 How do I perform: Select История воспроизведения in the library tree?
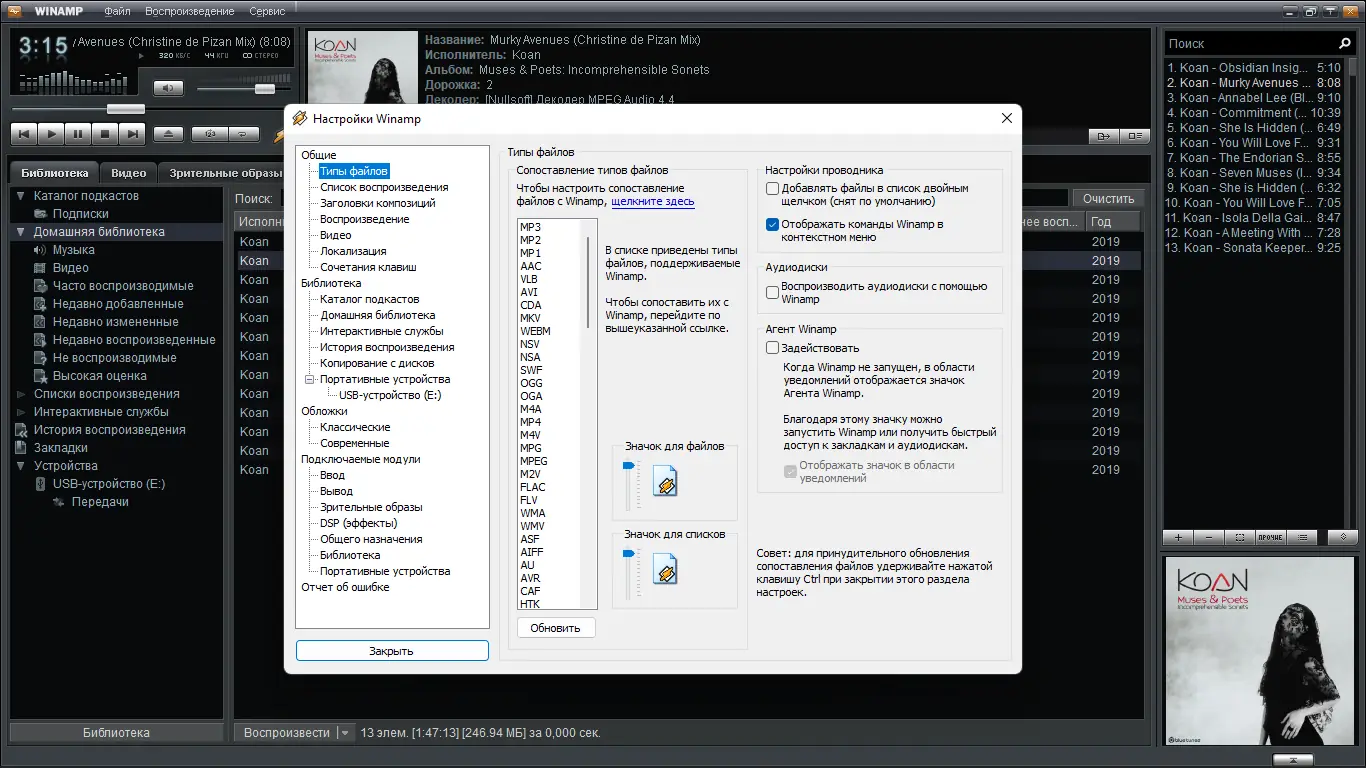110,430
